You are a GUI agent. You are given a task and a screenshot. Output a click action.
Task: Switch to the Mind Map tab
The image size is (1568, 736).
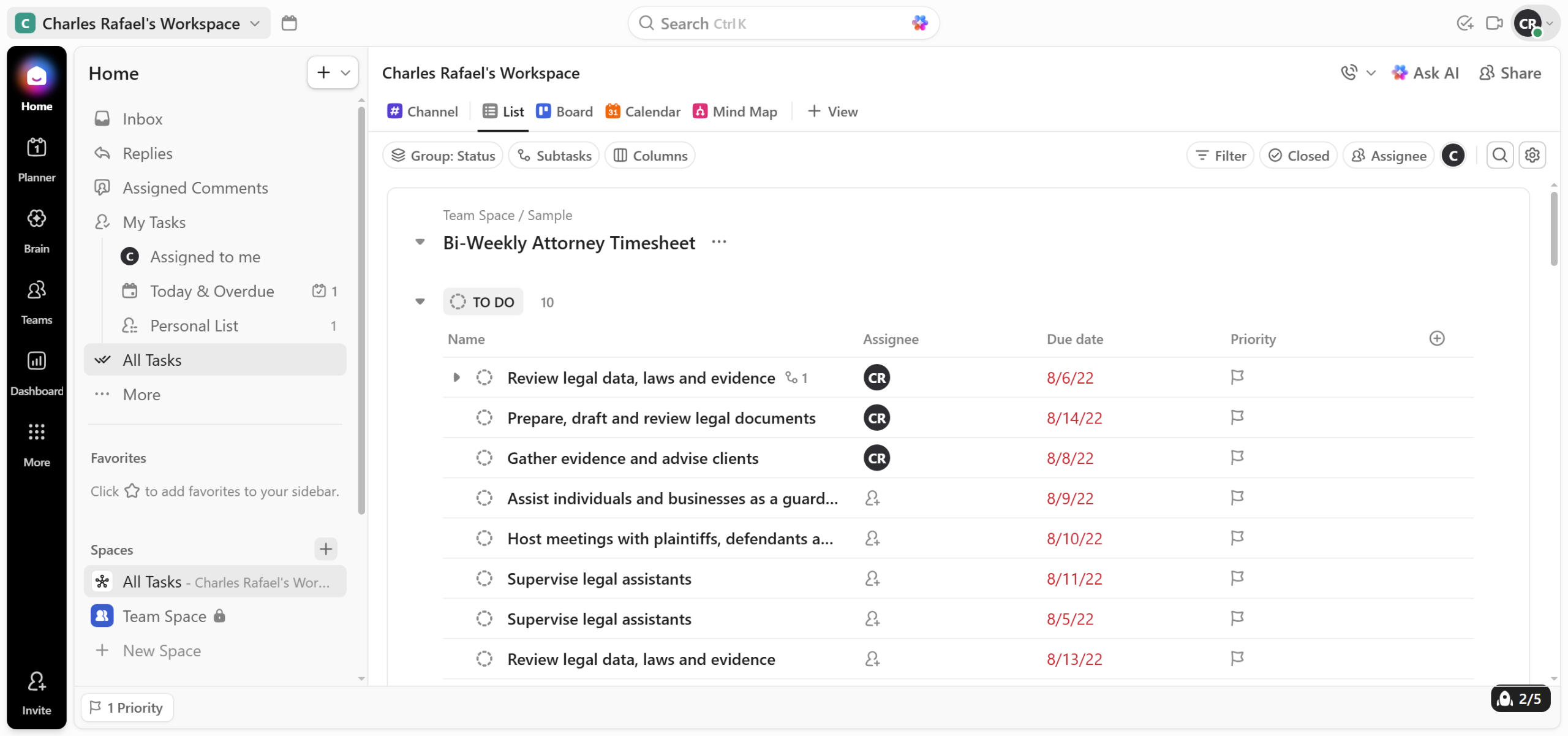734,112
